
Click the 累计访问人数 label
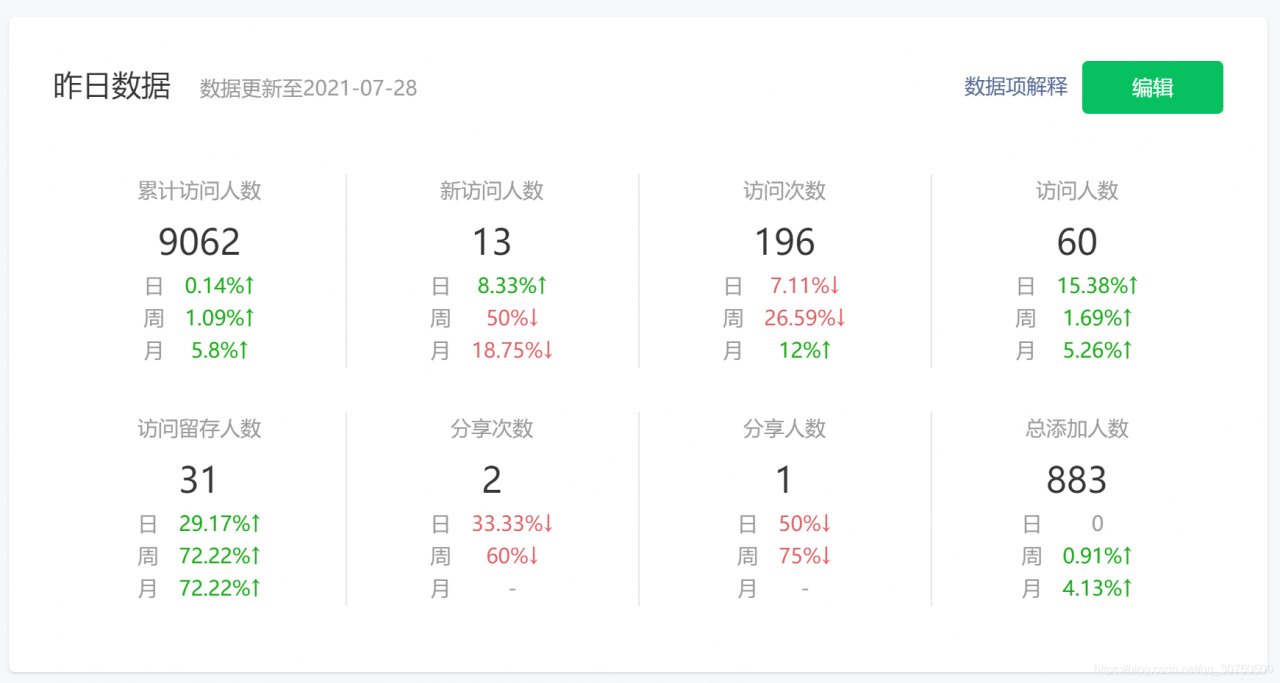click(x=199, y=191)
